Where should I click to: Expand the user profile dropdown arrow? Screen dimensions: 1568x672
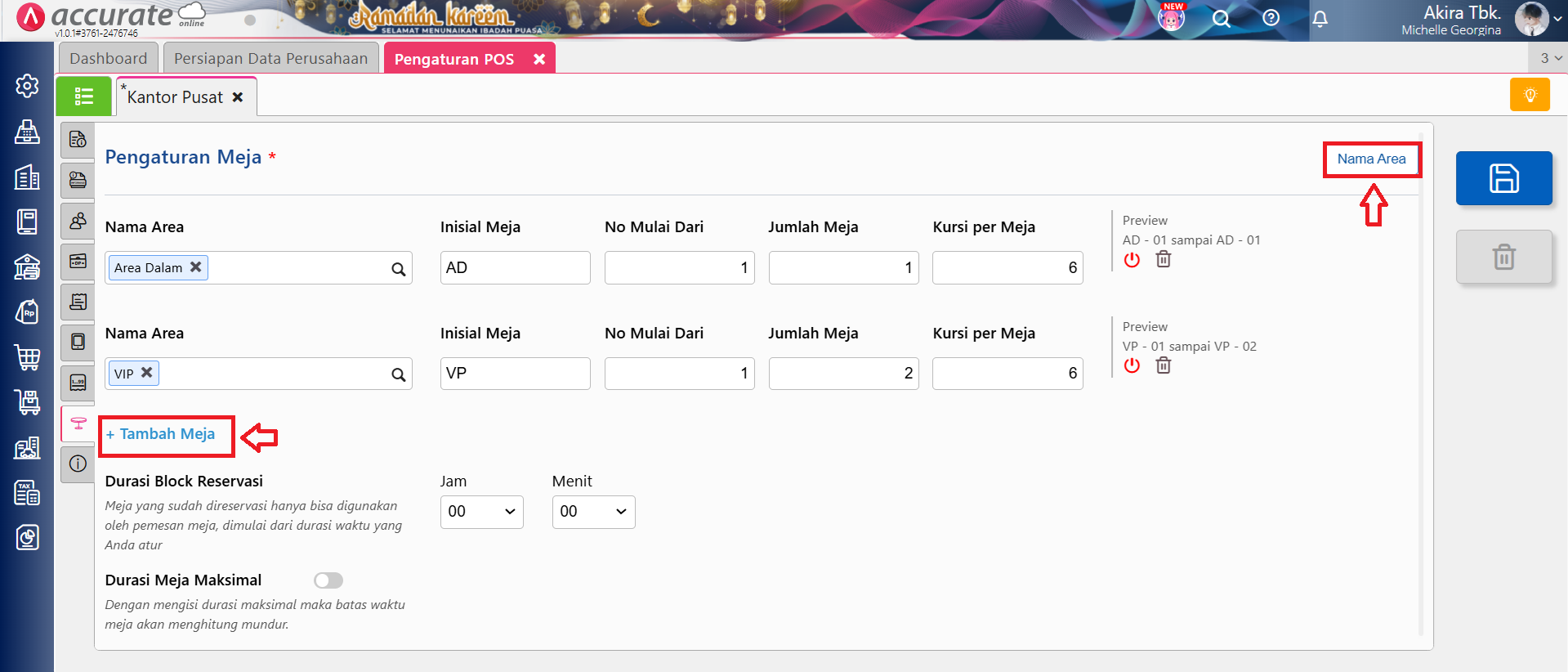pyautogui.click(x=1557, y=20)
